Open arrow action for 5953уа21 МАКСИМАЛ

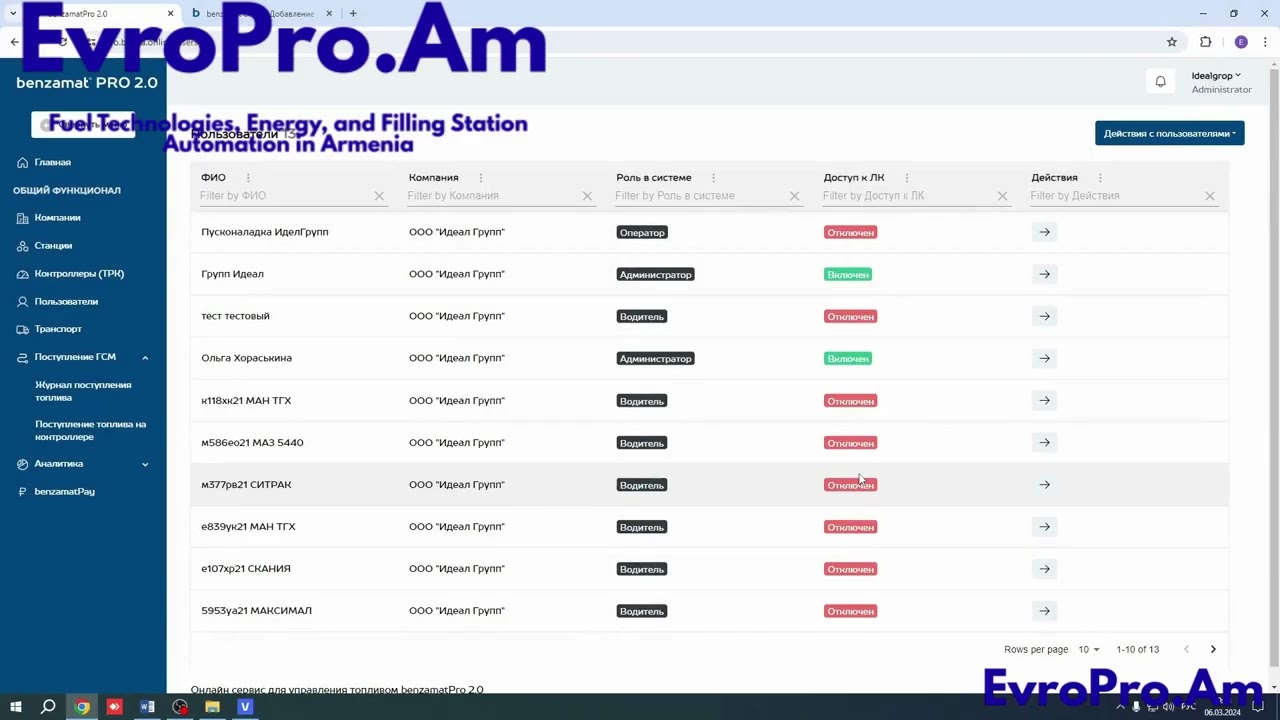[1044, 610]
